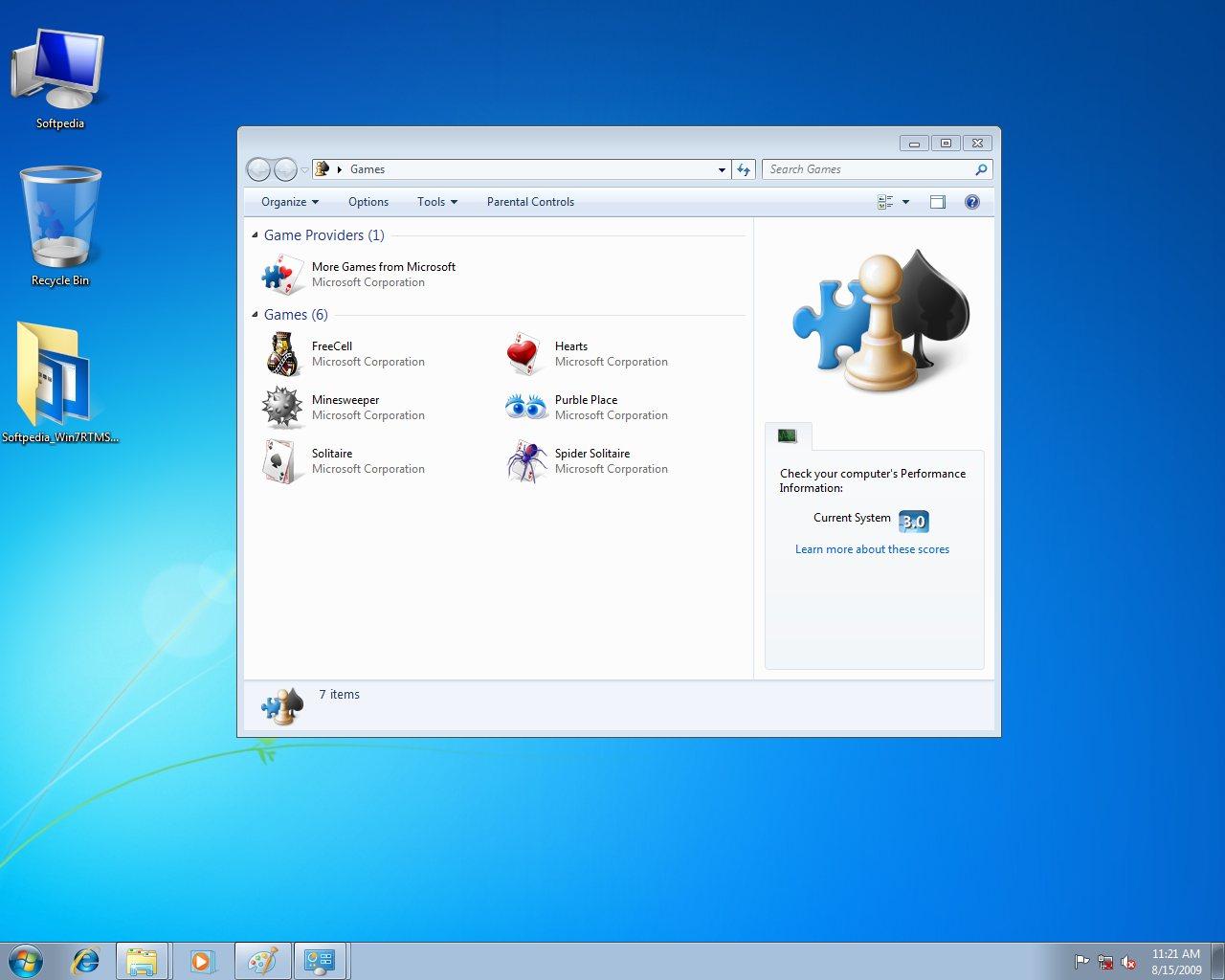Open the Tools dropdown menu
The width and height of the screenshot is (1225, 980).
(437, 202)
